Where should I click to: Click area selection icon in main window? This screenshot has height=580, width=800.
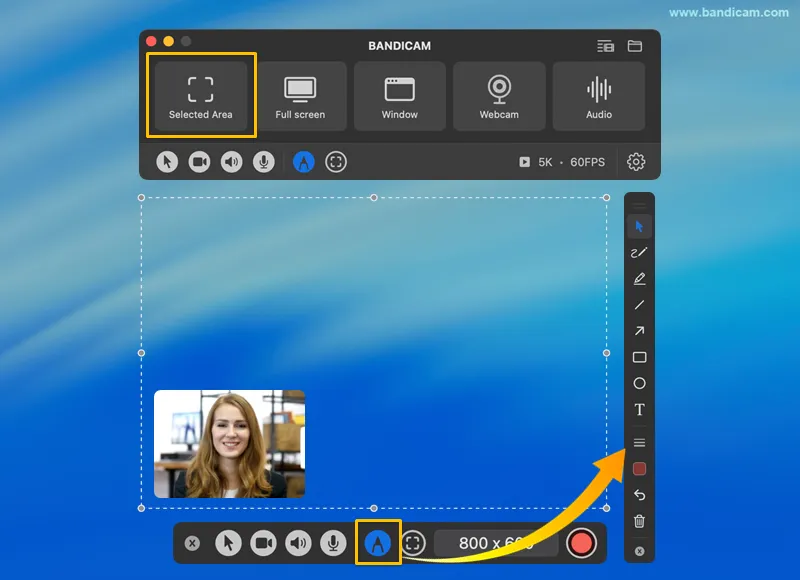click(336, 162)
